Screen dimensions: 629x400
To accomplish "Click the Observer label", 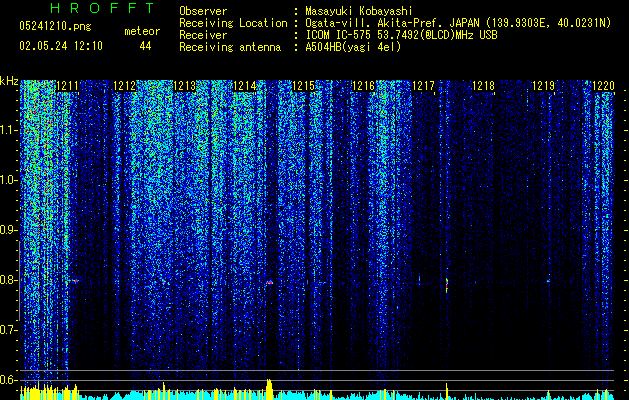I will [x=203, y=11].
